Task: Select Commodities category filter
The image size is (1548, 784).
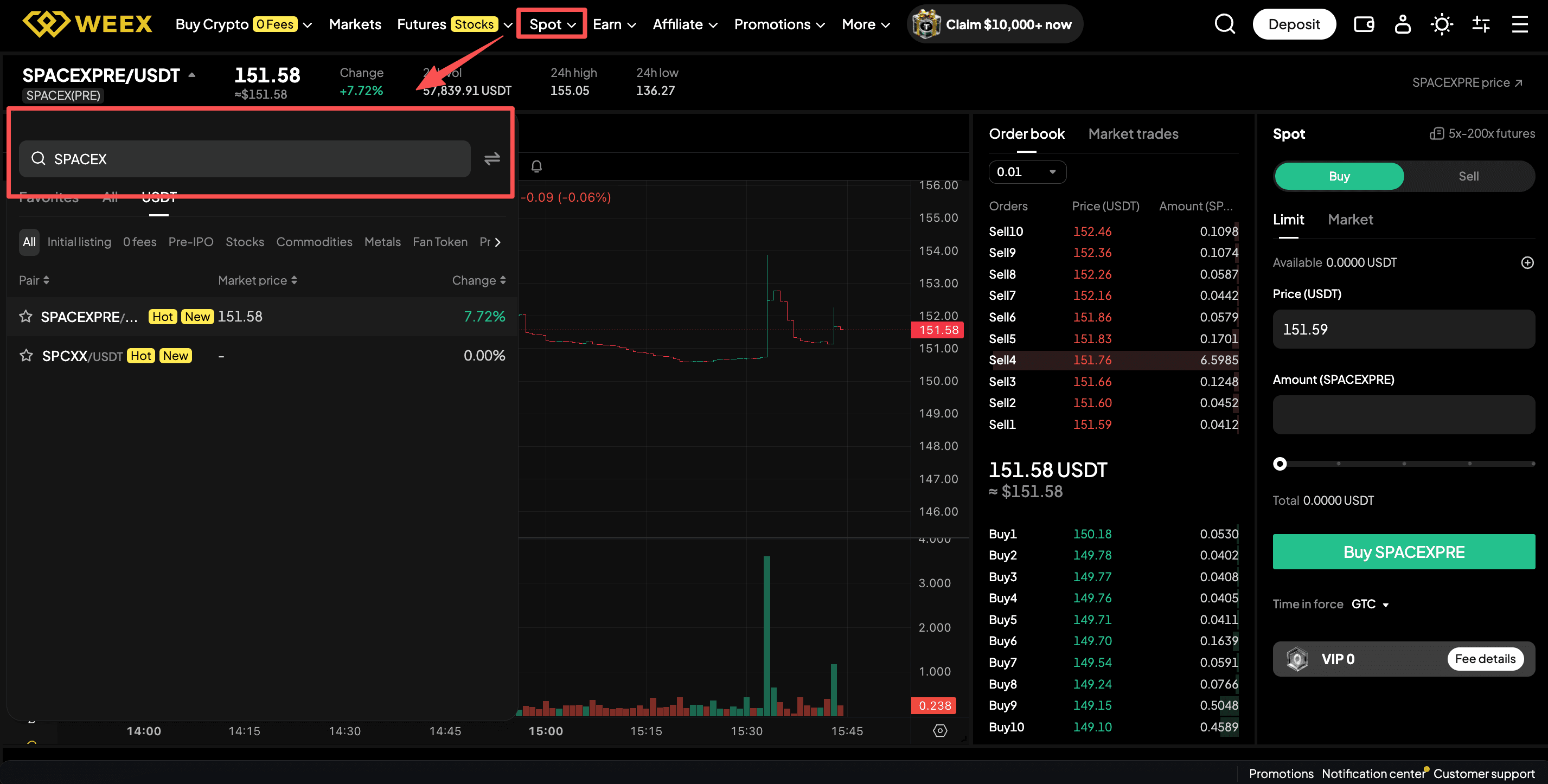Action: (314, 241)
